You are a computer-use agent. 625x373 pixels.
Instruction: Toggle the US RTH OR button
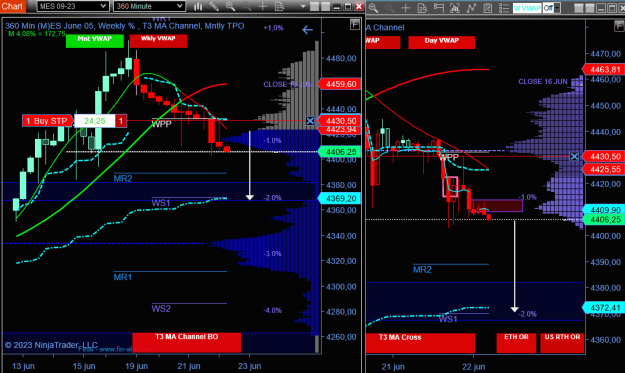pos(562,343)
